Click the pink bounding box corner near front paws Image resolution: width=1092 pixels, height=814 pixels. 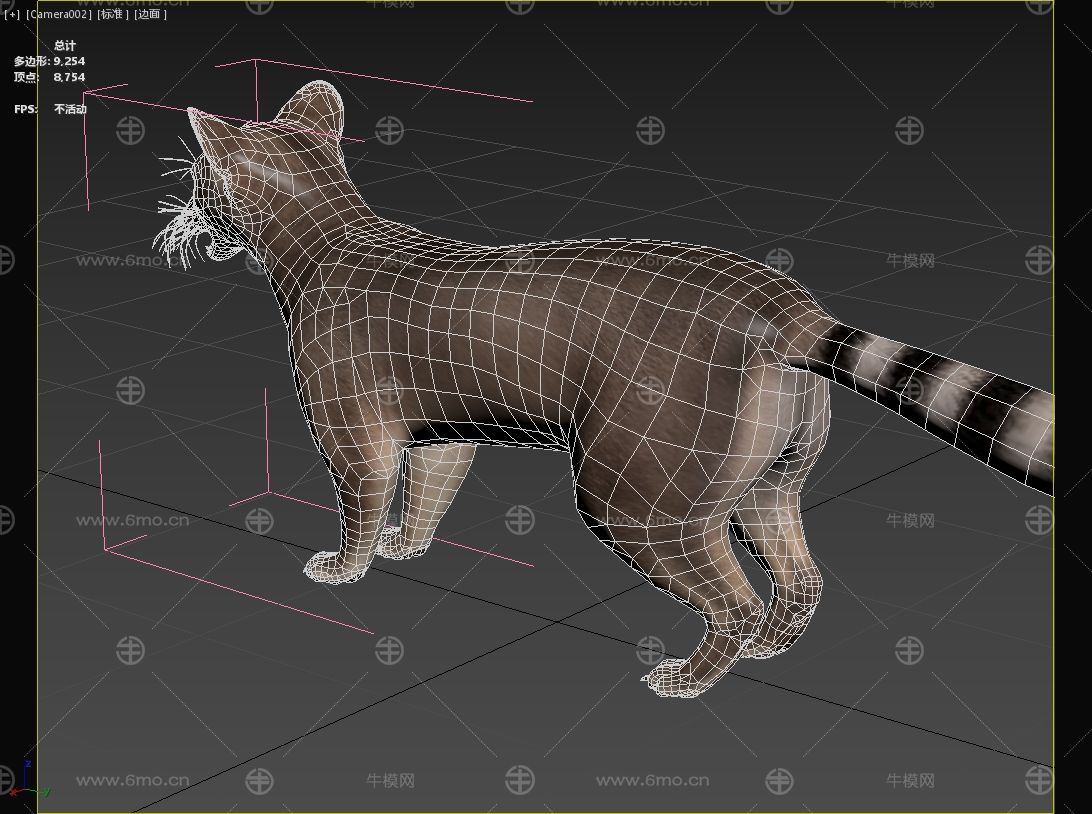105,549
